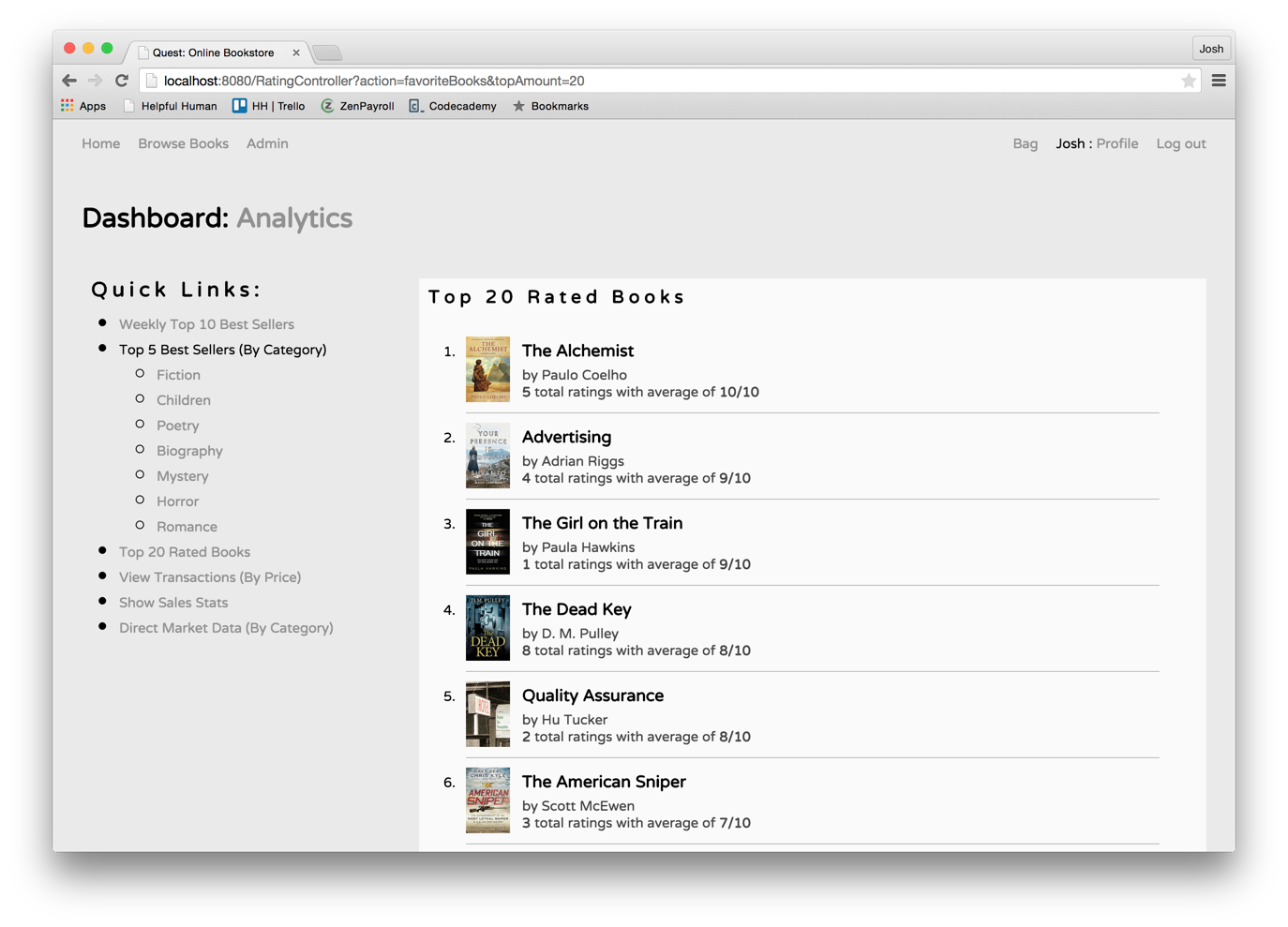Click the Quality Assurance book cover
Viewport: 1288px width, 927px height.
tap(487, 714)
